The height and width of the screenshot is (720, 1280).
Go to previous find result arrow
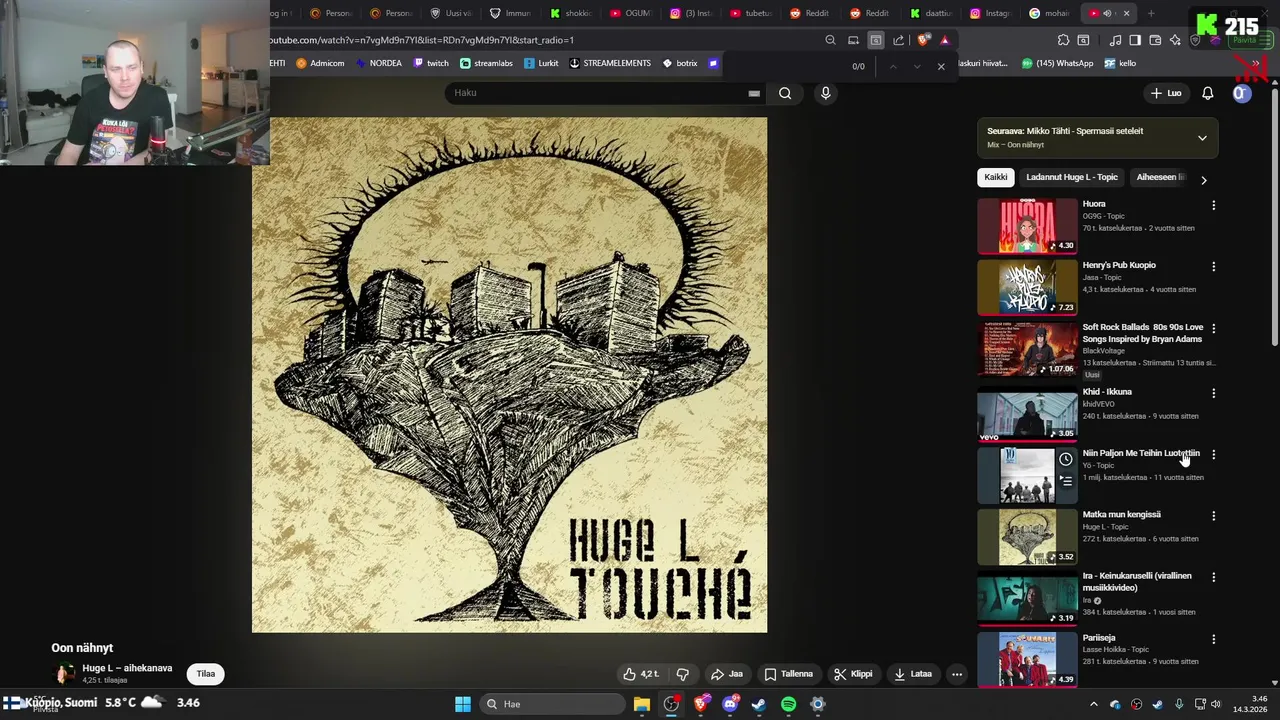point(893,66)
